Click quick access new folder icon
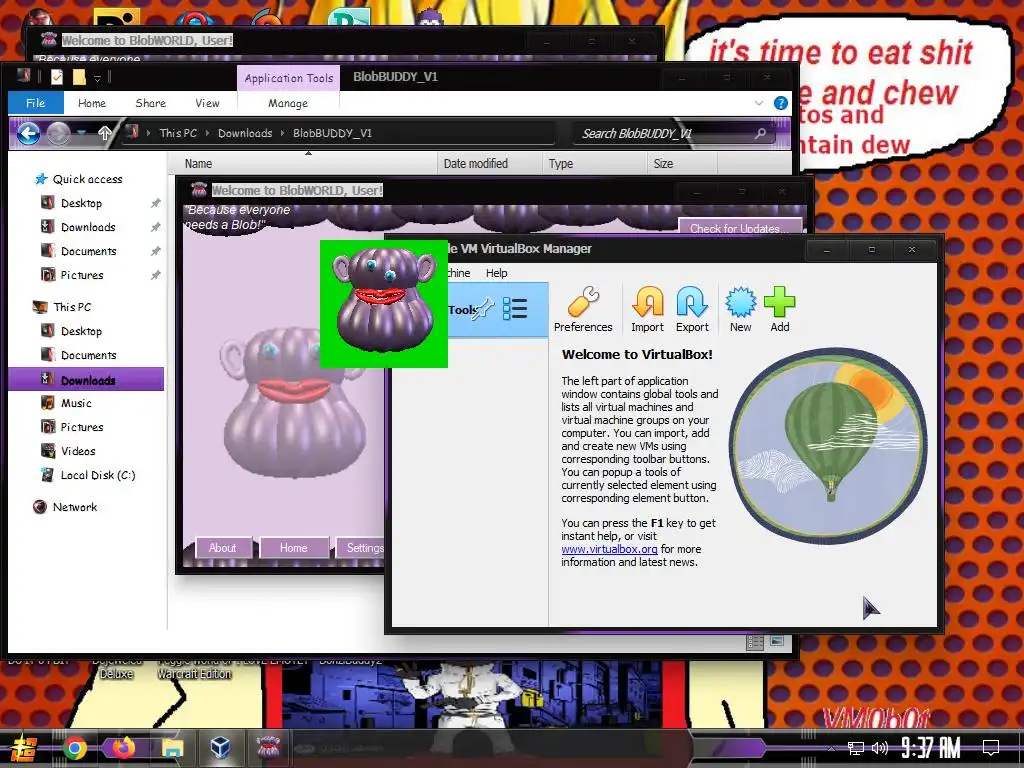The height and width of the screenshot is (768, 1024). (x=79, y=77)
